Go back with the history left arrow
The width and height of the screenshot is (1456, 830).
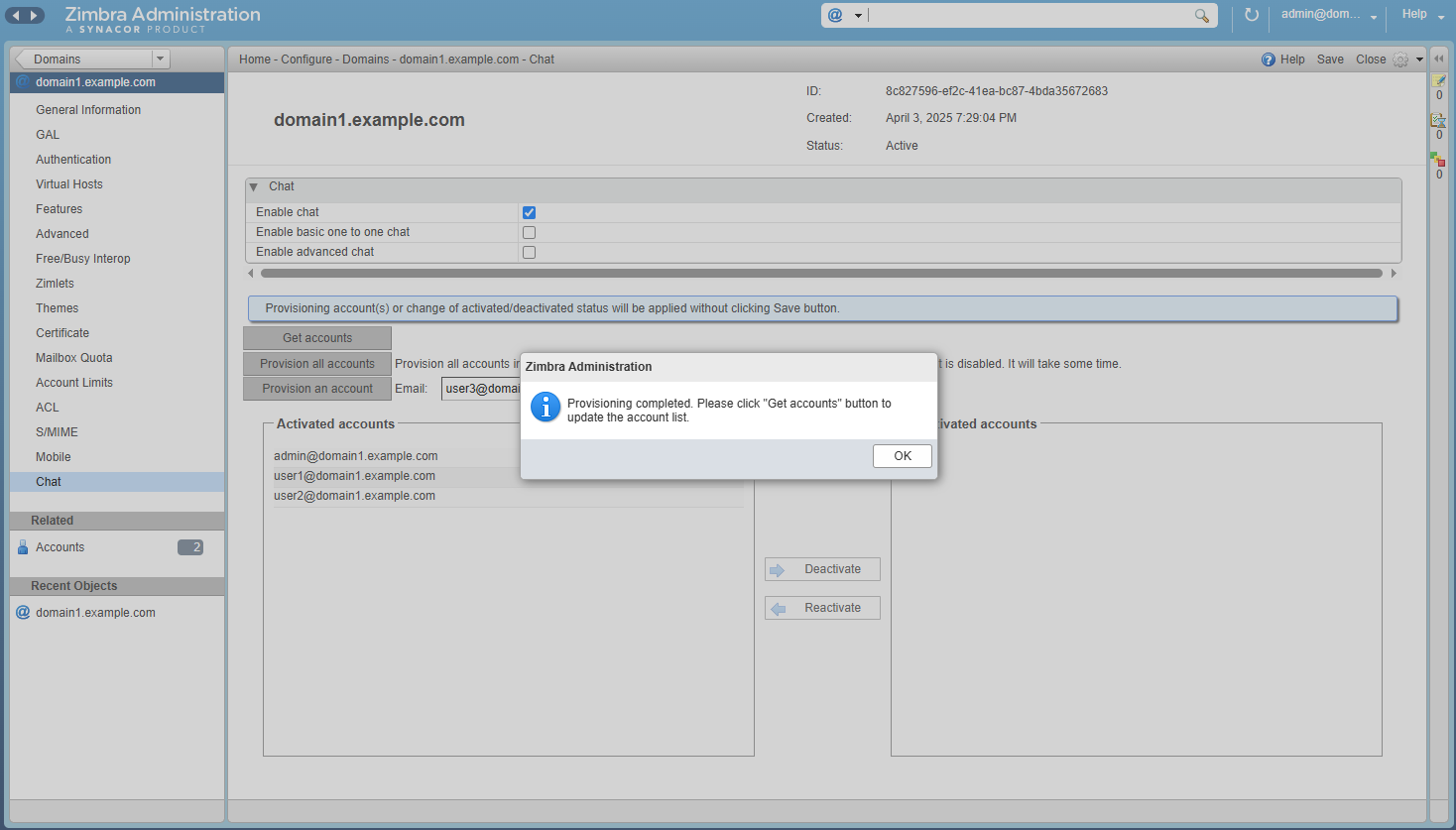point(16,15)
